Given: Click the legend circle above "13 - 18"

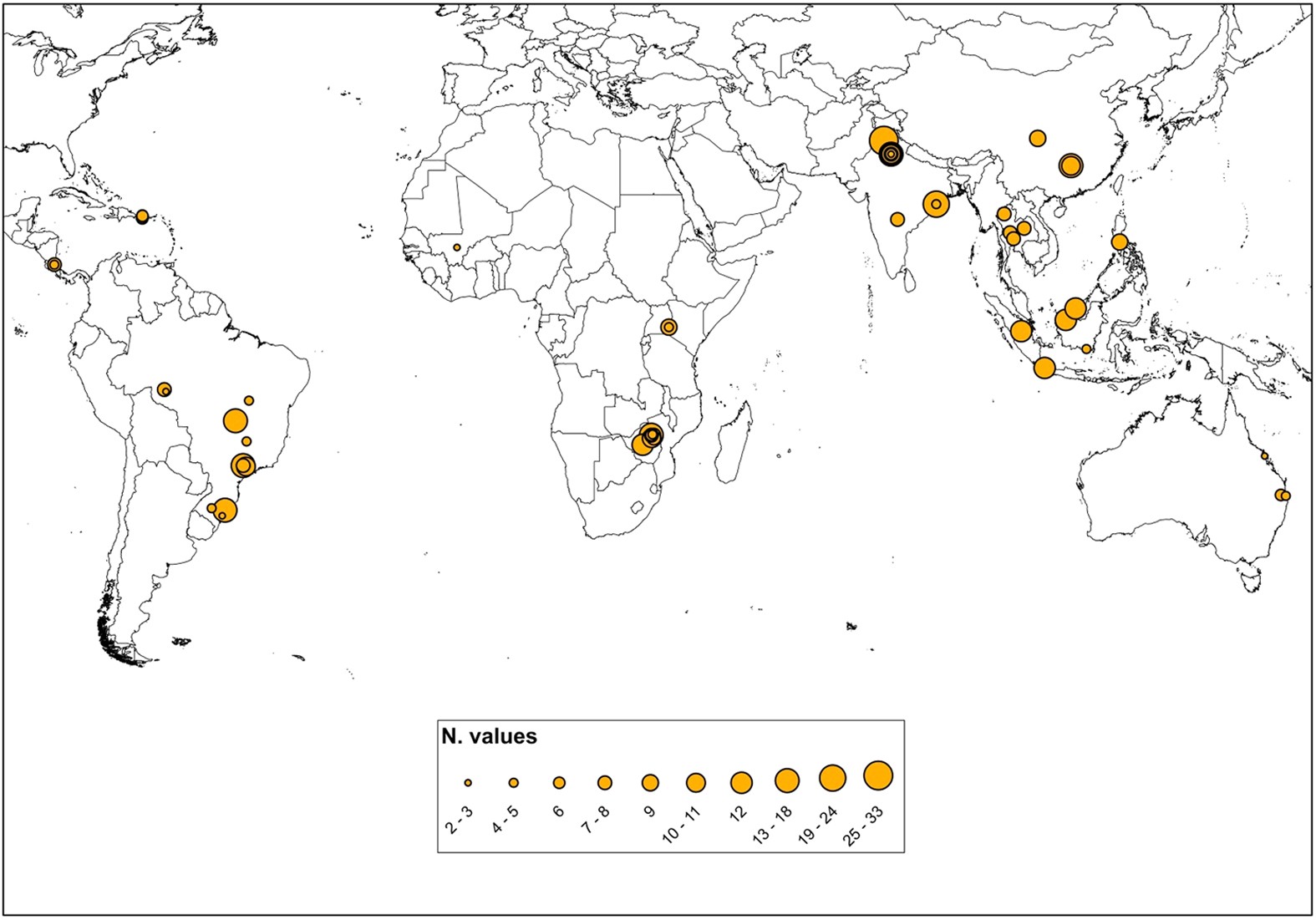Looking at the screenshot, I should pos(787,781).
